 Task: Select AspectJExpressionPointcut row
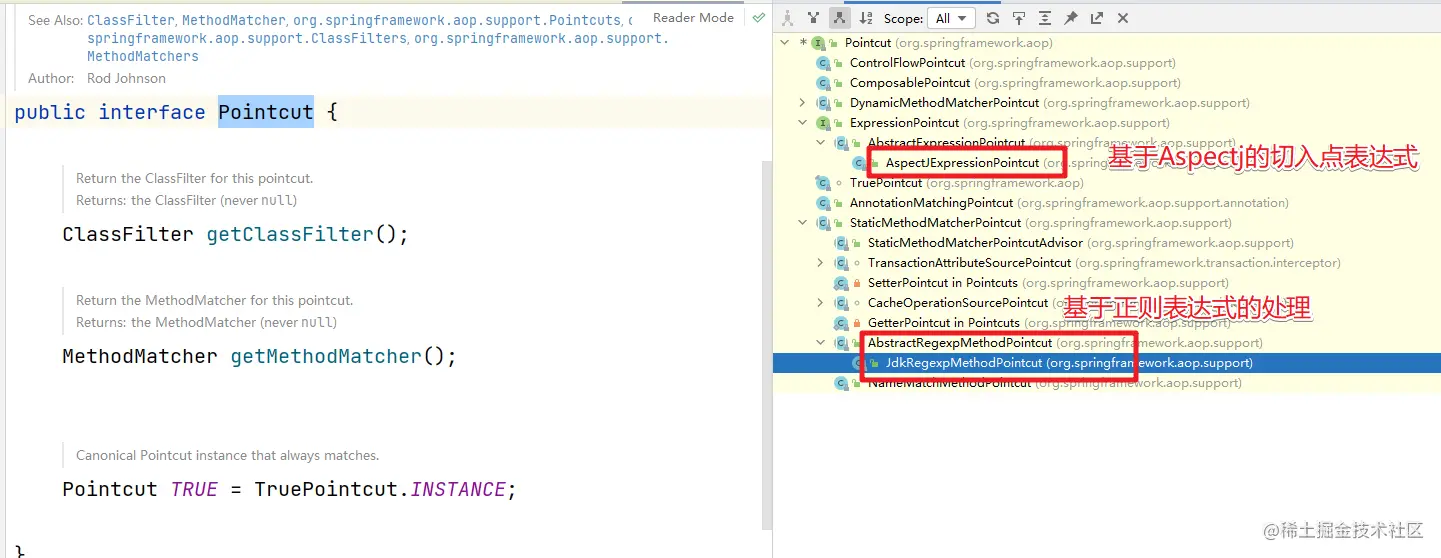[1107, 163]
